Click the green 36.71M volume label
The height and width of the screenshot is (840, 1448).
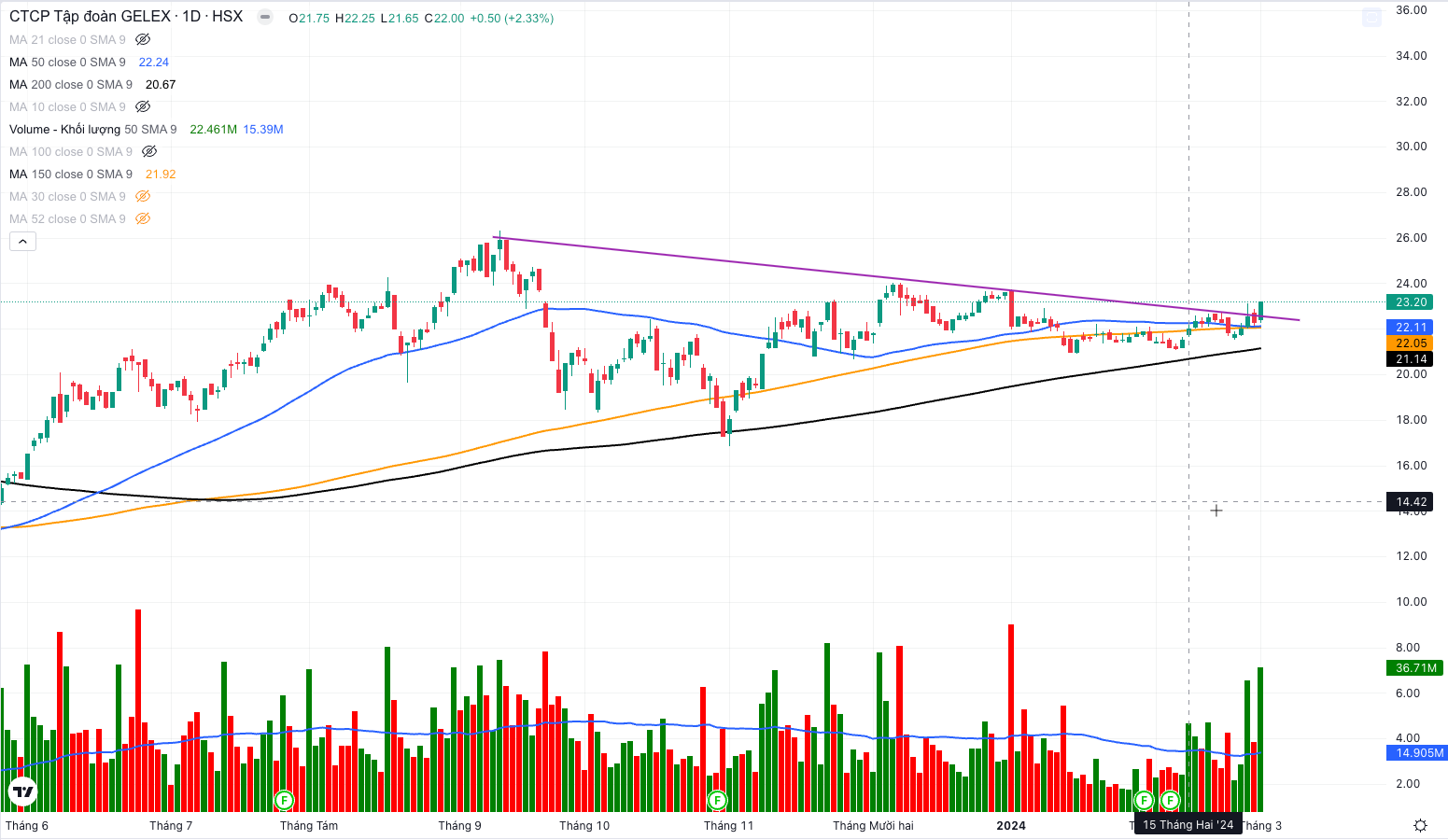(x=1415, y=667)
